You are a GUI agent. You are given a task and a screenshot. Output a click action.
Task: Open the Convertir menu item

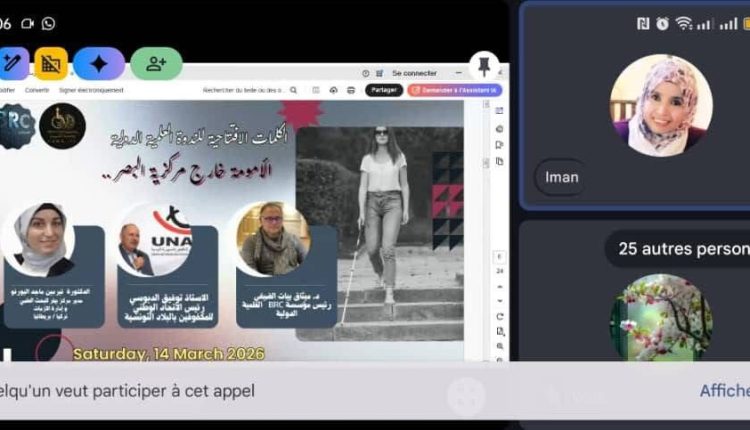(x=37, y=90)
